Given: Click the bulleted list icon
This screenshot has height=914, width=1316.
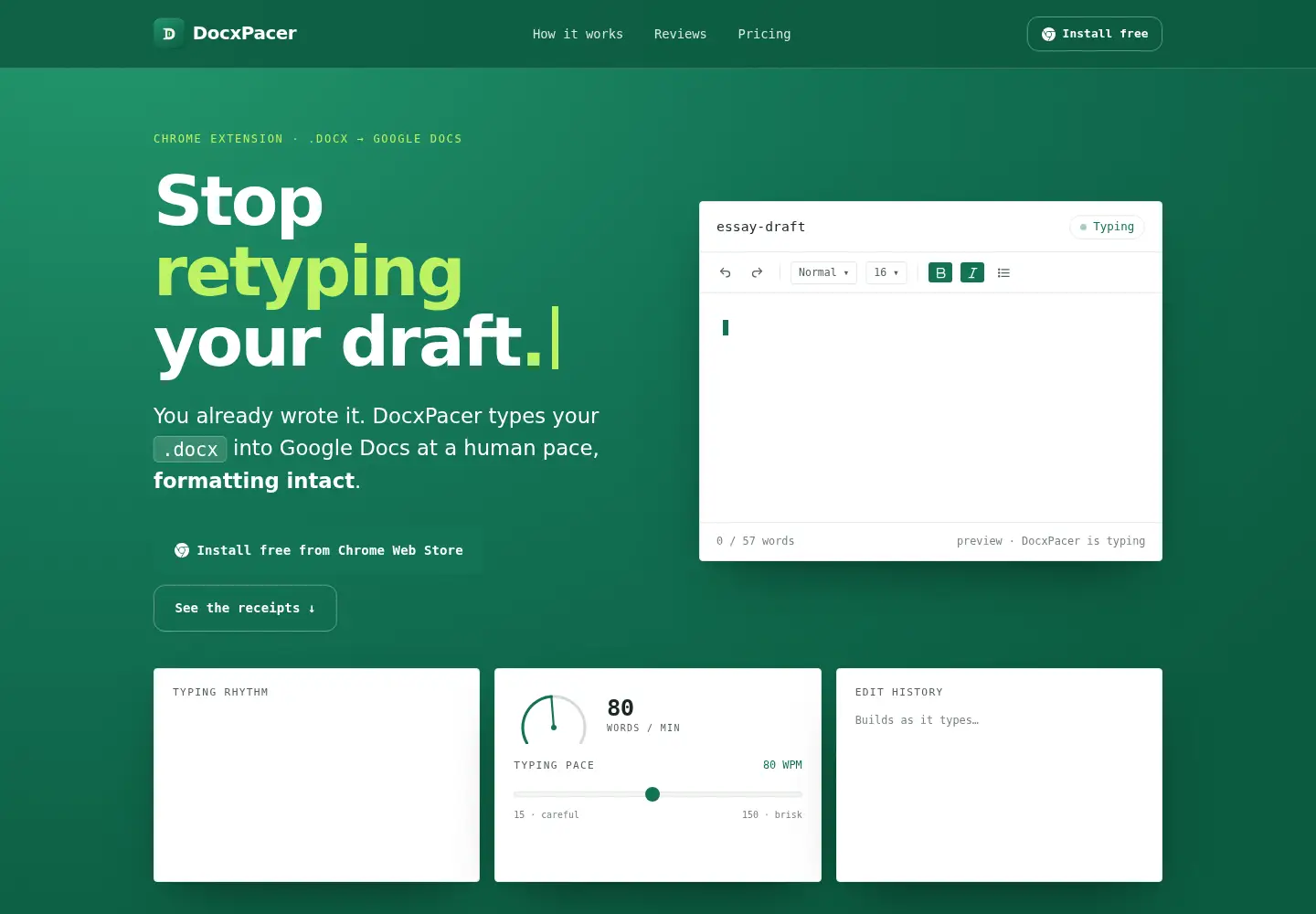Looking at the screenshot, I should pos(1003,272).
